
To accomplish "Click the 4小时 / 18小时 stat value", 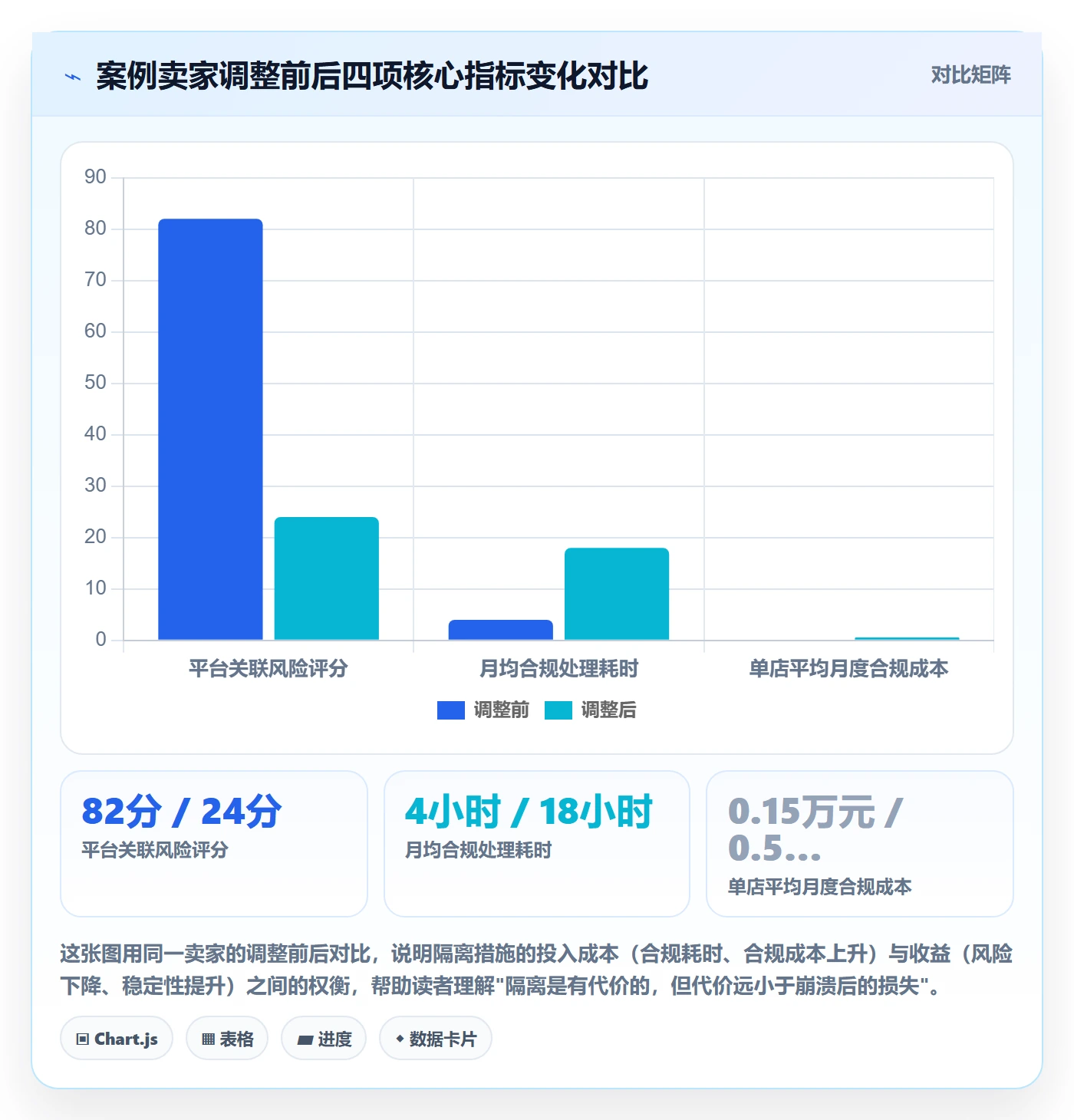I will [529, 812].
